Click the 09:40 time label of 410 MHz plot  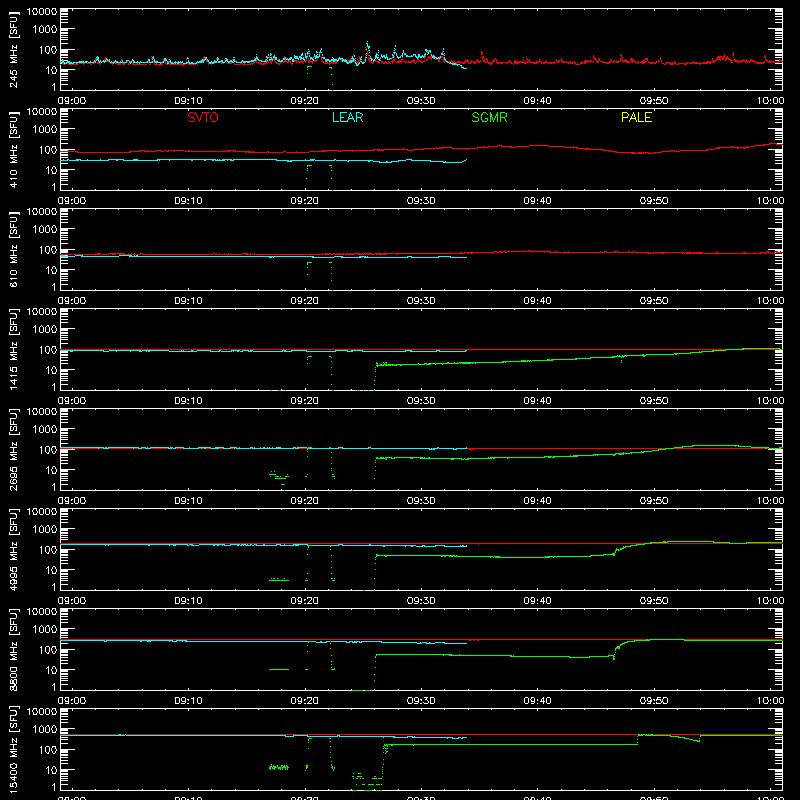pos(537,201)
